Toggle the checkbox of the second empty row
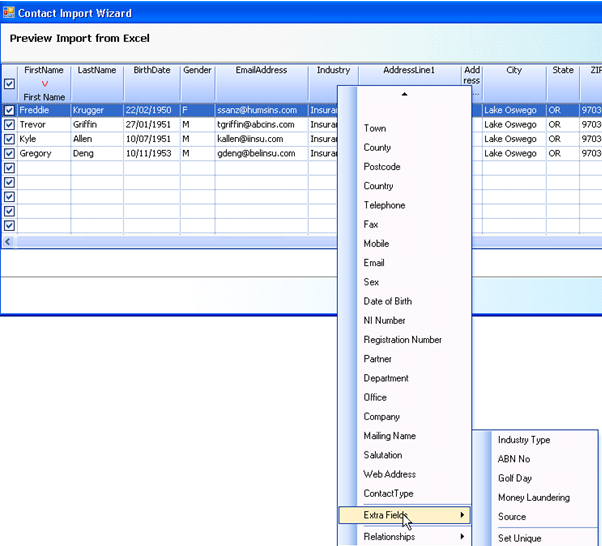Screen dimensions: 602x546 pos(9,182)
